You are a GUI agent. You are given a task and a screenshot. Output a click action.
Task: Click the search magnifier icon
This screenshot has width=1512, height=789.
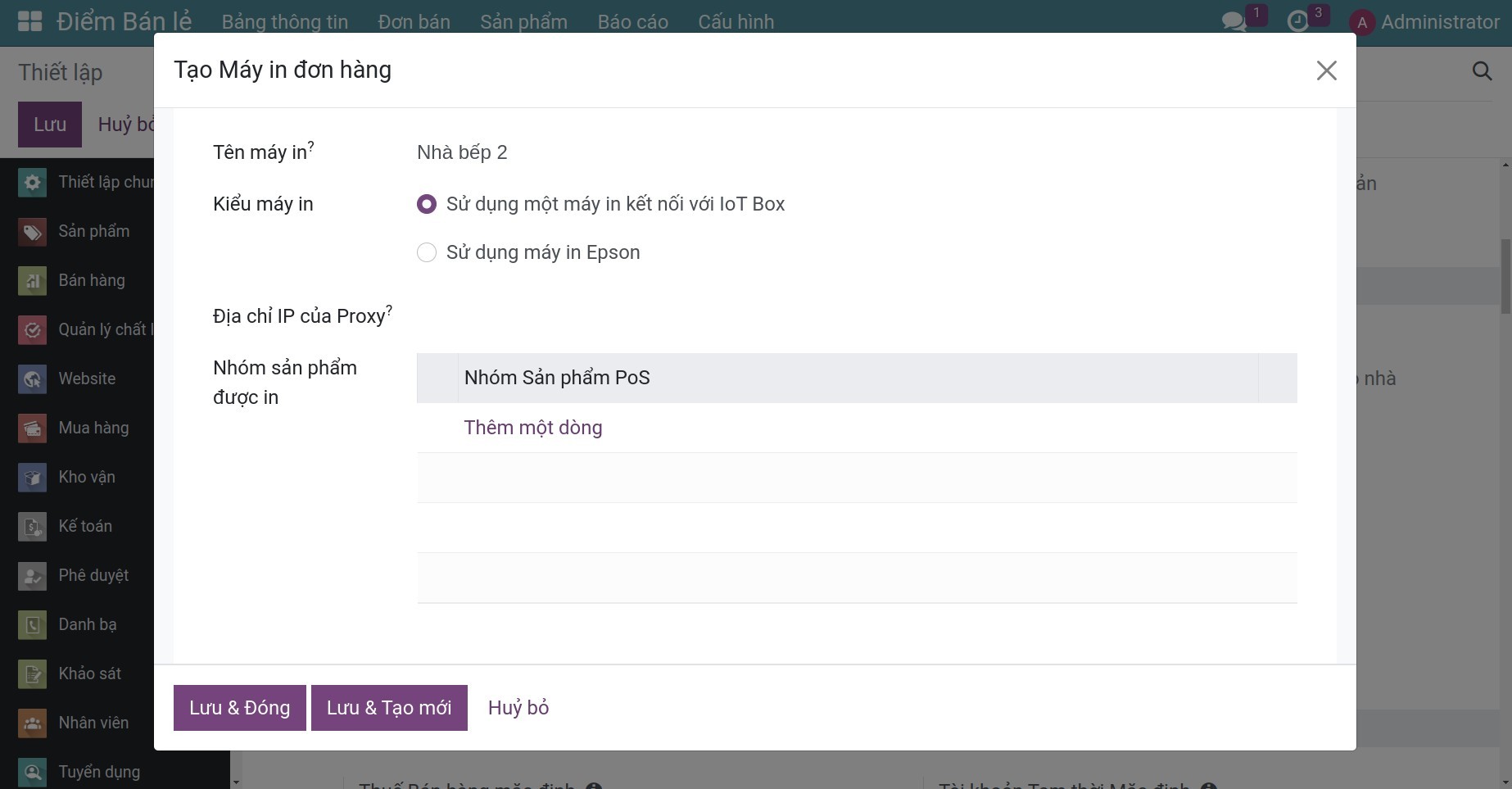point(1482,71)
